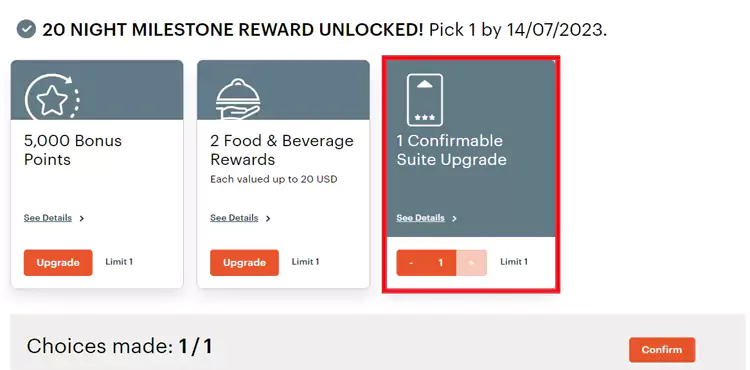Click the suite upgrade key card icon
750x370 pixels.
(x=425, y=100)
